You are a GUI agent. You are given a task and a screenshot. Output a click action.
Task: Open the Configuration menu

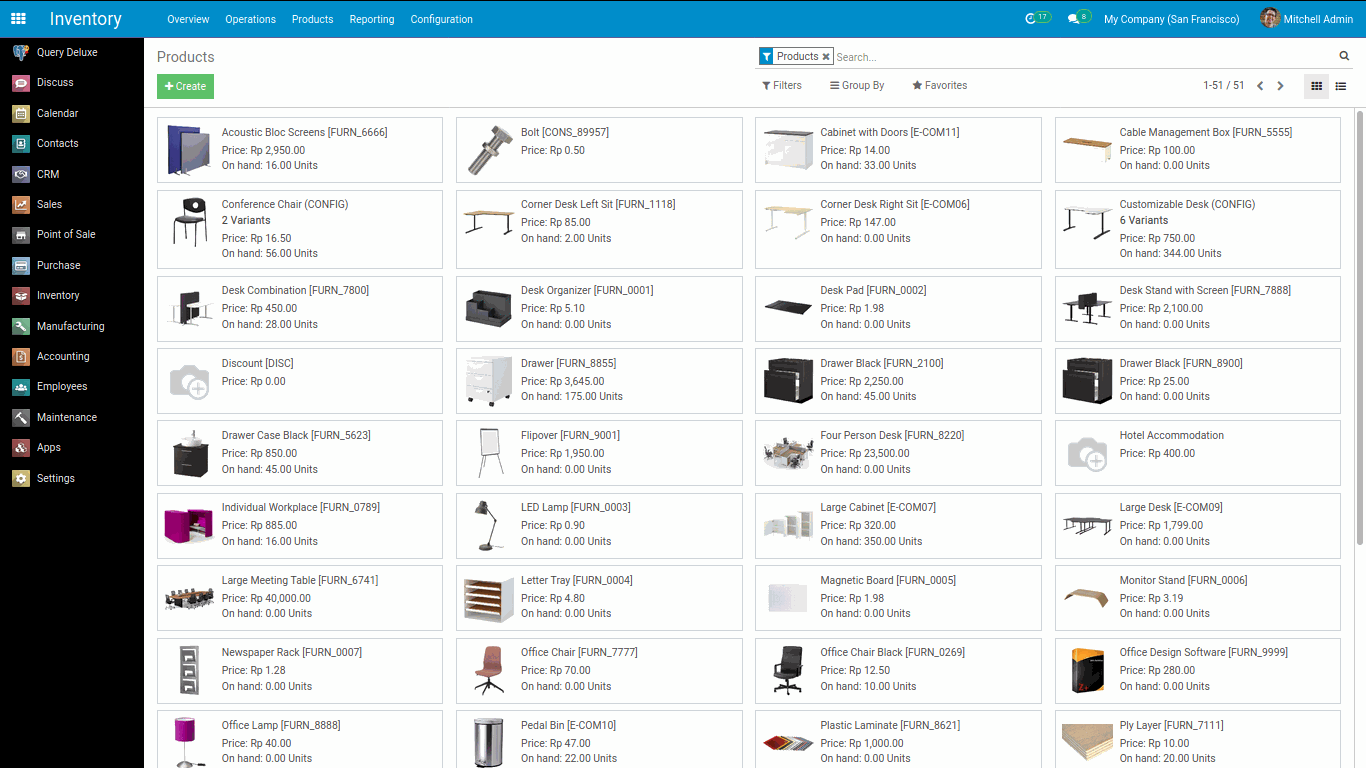[x=441, y=19]
